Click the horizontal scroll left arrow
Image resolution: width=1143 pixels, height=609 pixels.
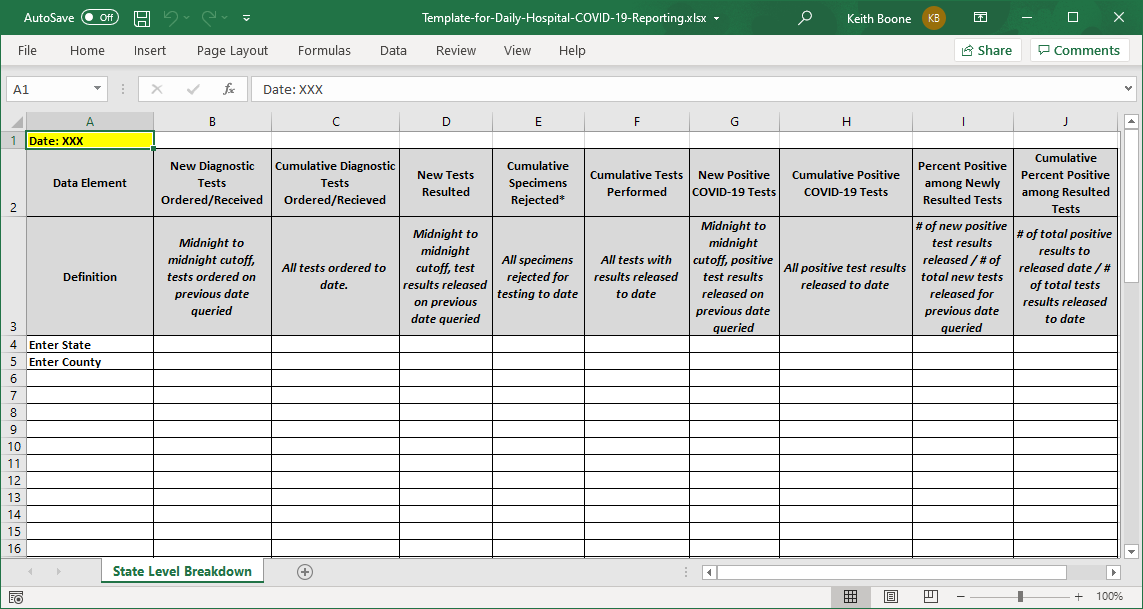[709, 572]
